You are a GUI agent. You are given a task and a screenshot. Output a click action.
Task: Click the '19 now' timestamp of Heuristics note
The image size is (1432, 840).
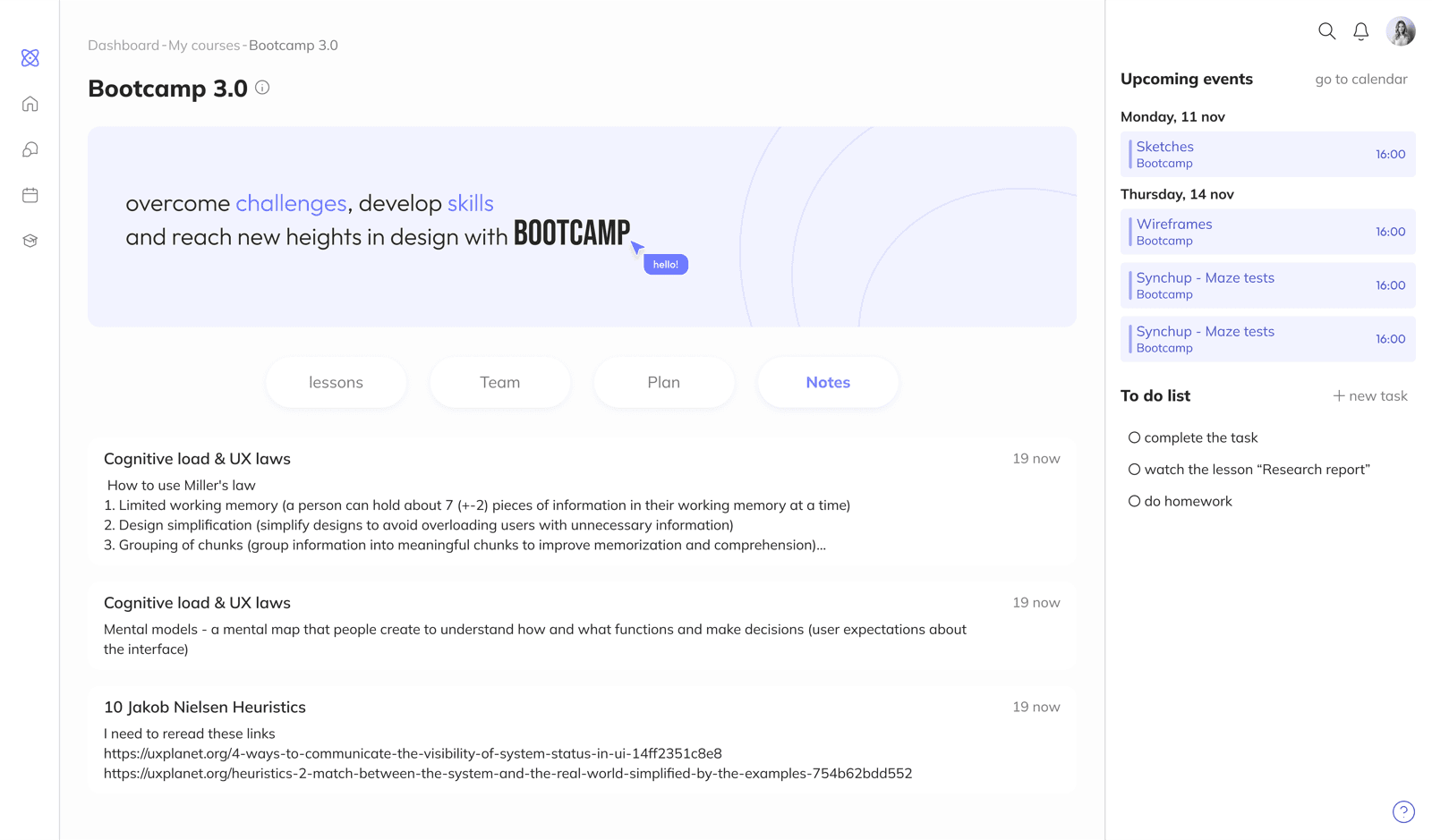coord(1036,707)
